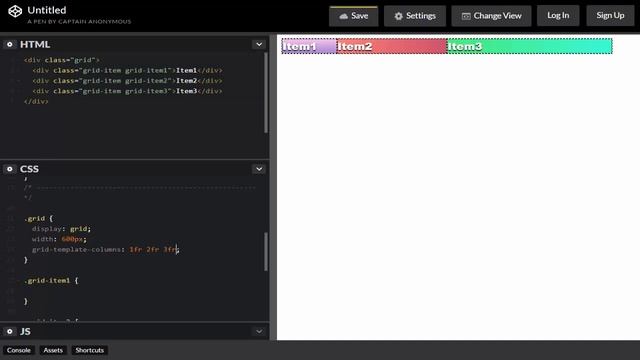
Task: Click Item3 in the preview
Action: [530, 46]
